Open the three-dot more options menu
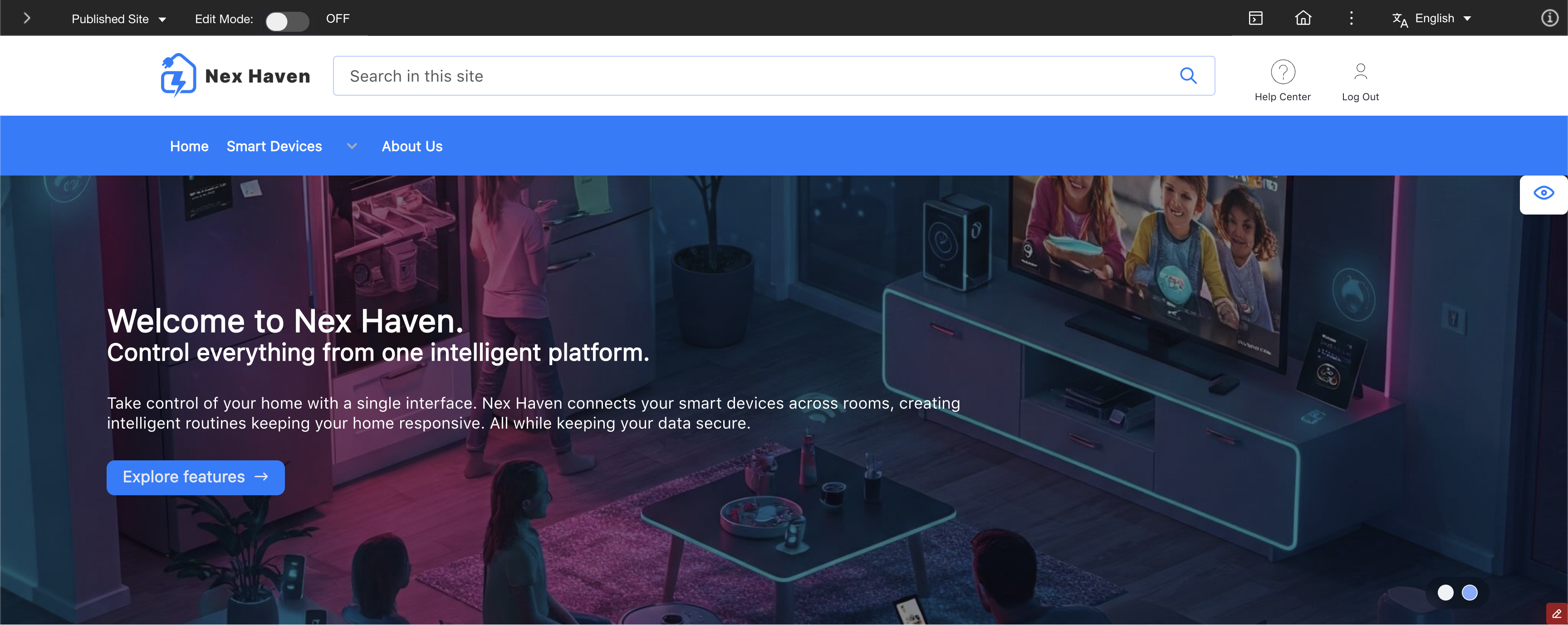Screen dimensions: 1568x625 (x=1351, y=18)
